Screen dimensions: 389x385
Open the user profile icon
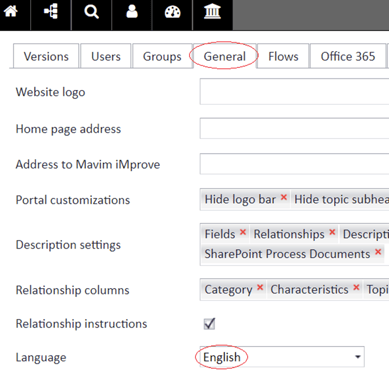click(132, 12)
